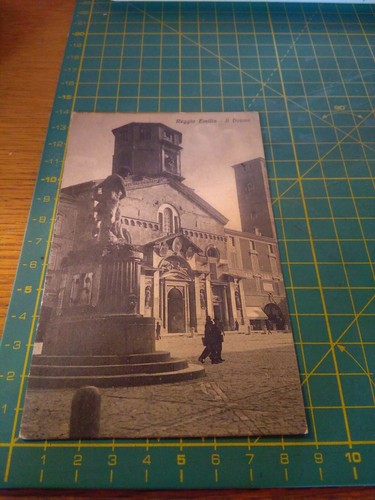
Task: Select the octagonal cathedral tower
Action: [148, 151]
